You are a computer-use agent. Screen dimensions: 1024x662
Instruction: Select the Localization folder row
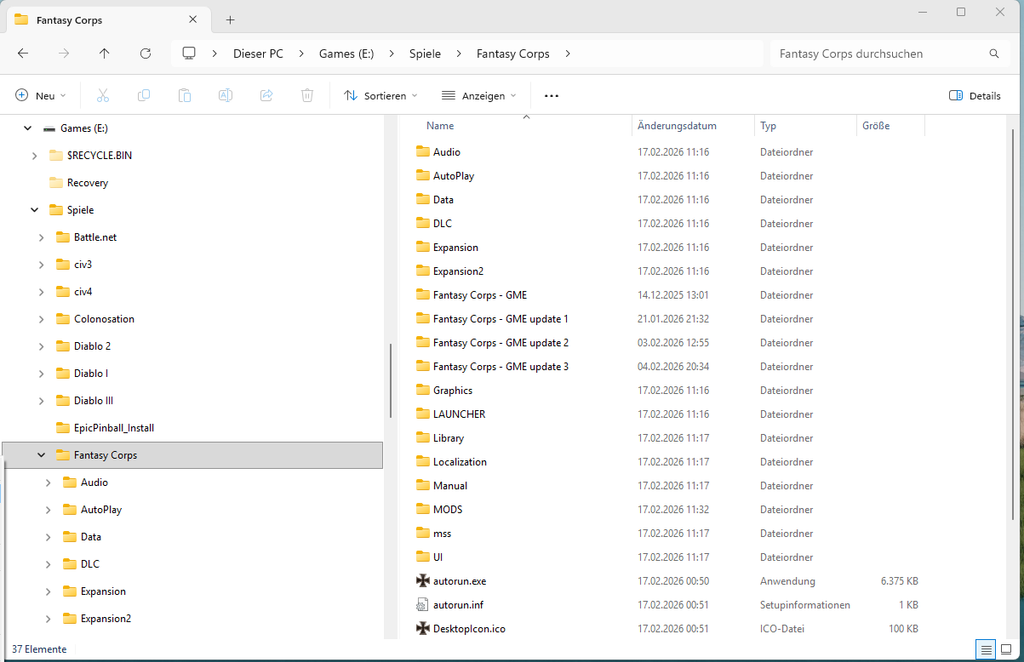point(460,462)
